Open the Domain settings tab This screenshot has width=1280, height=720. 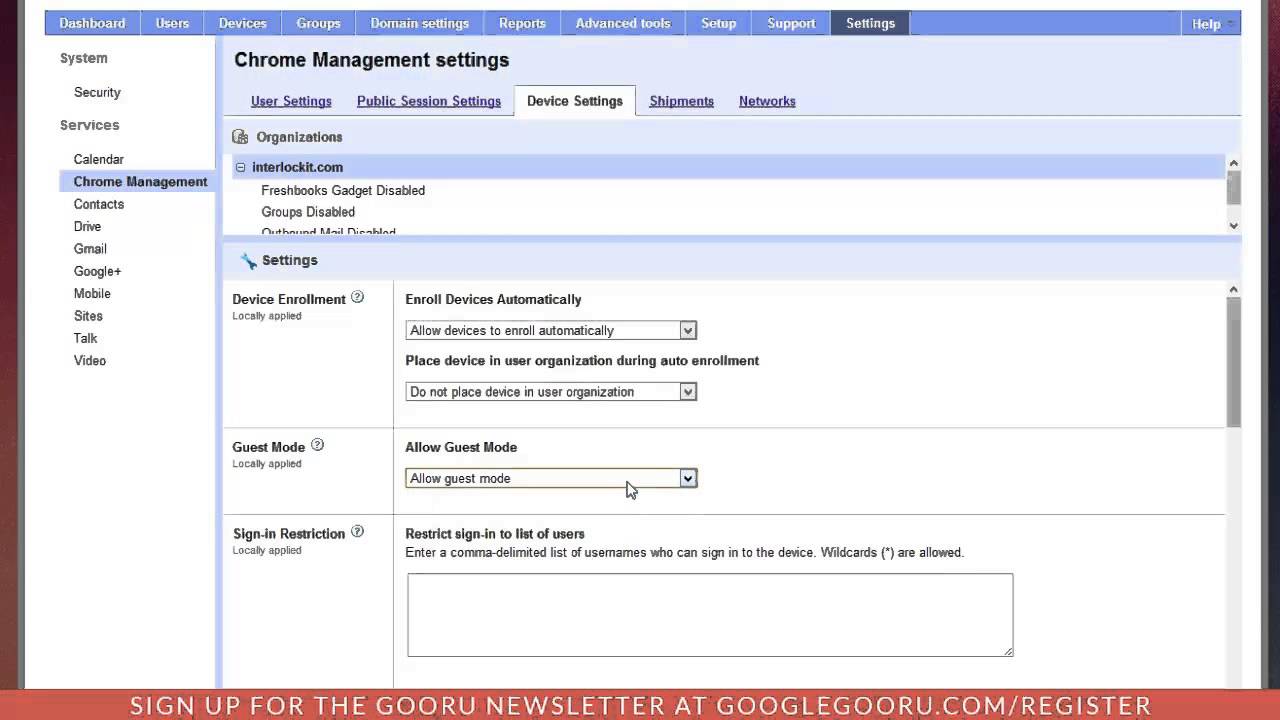tap(420, 23)
